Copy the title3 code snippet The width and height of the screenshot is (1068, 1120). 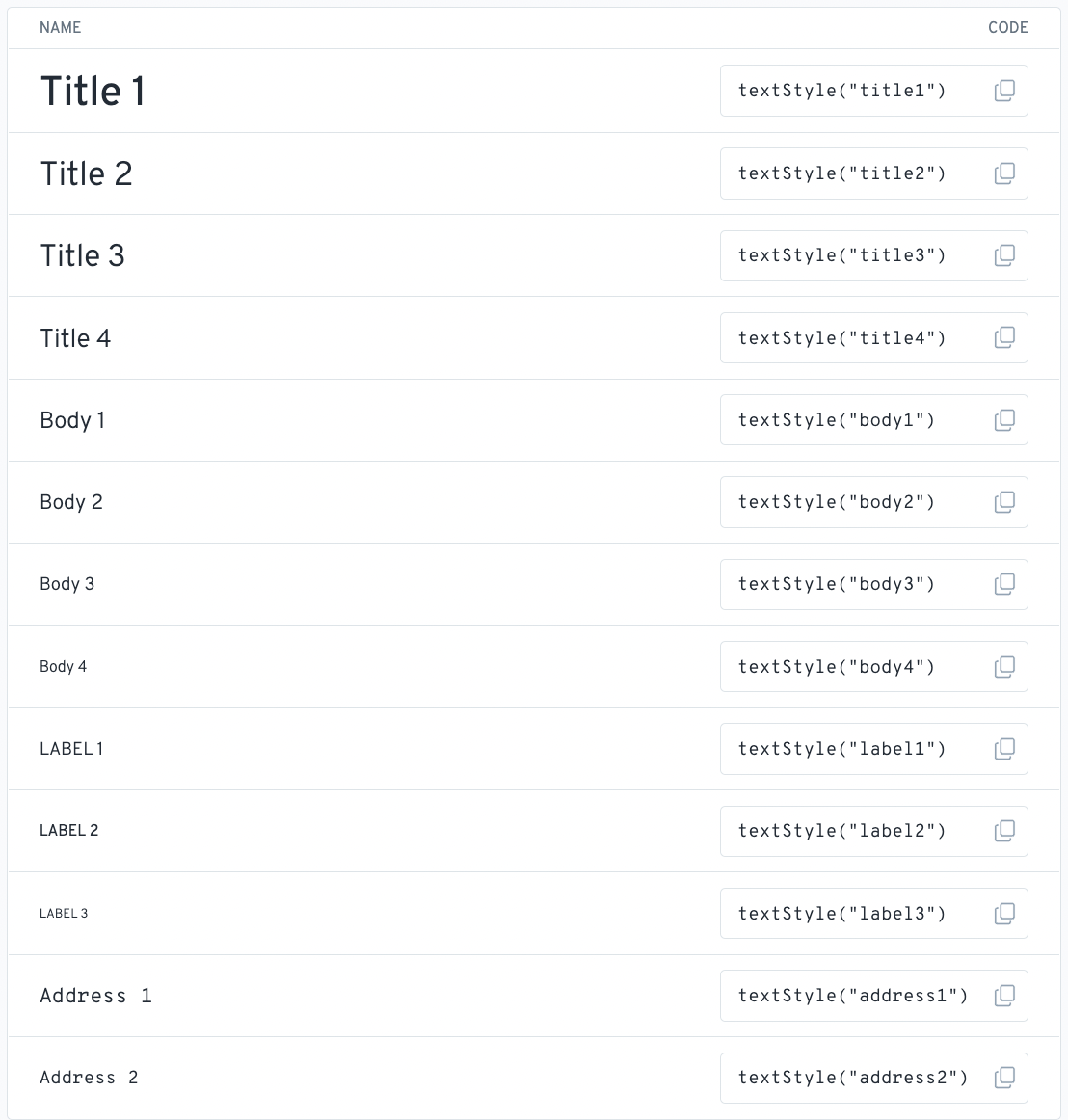[x=1004, y=255]
